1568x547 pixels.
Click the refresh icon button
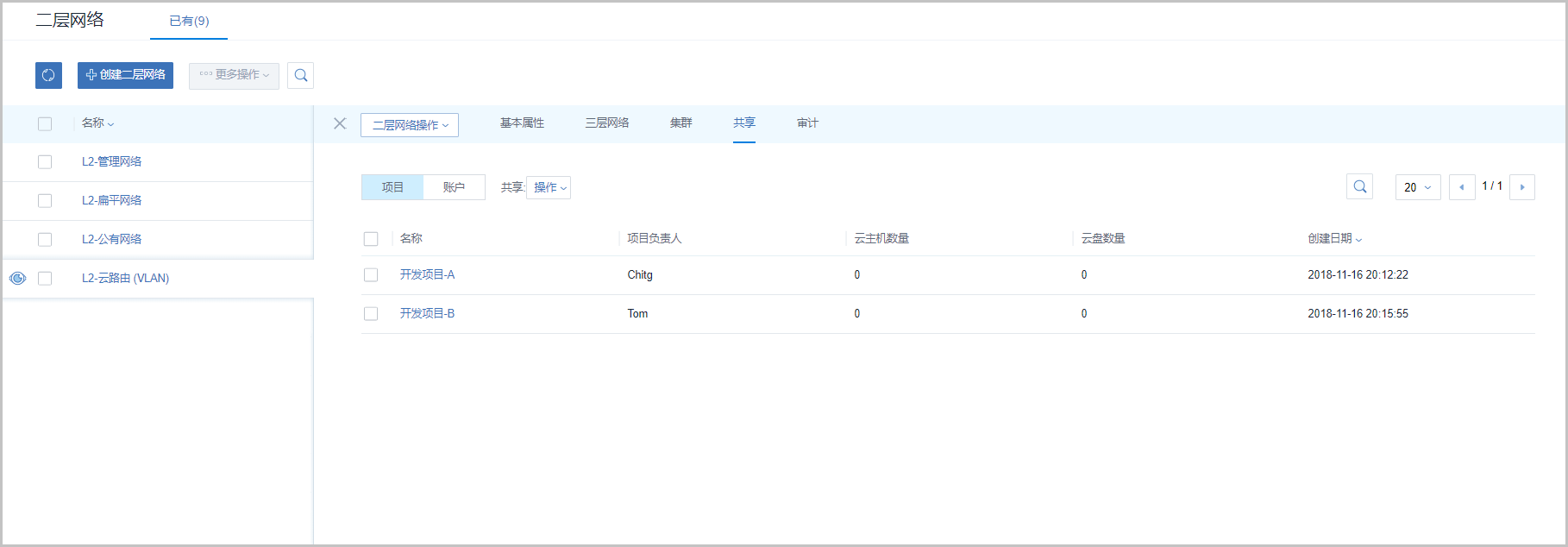(48, 75)
